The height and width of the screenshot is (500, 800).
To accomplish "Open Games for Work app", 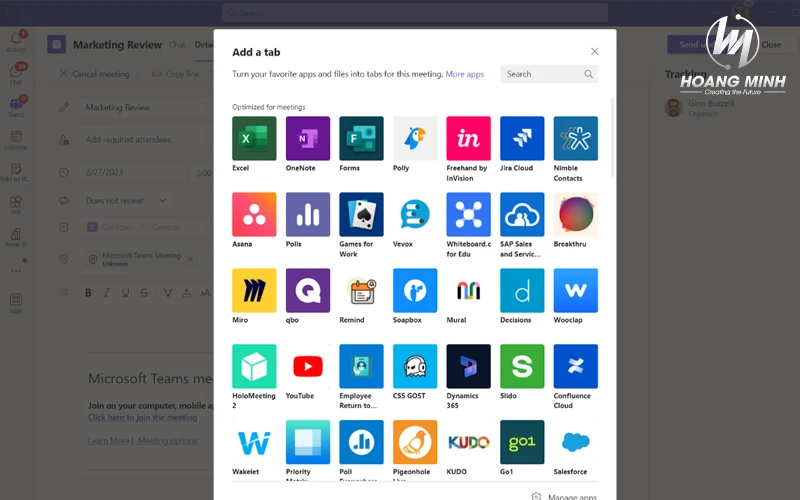I will [x=361, y=214].
